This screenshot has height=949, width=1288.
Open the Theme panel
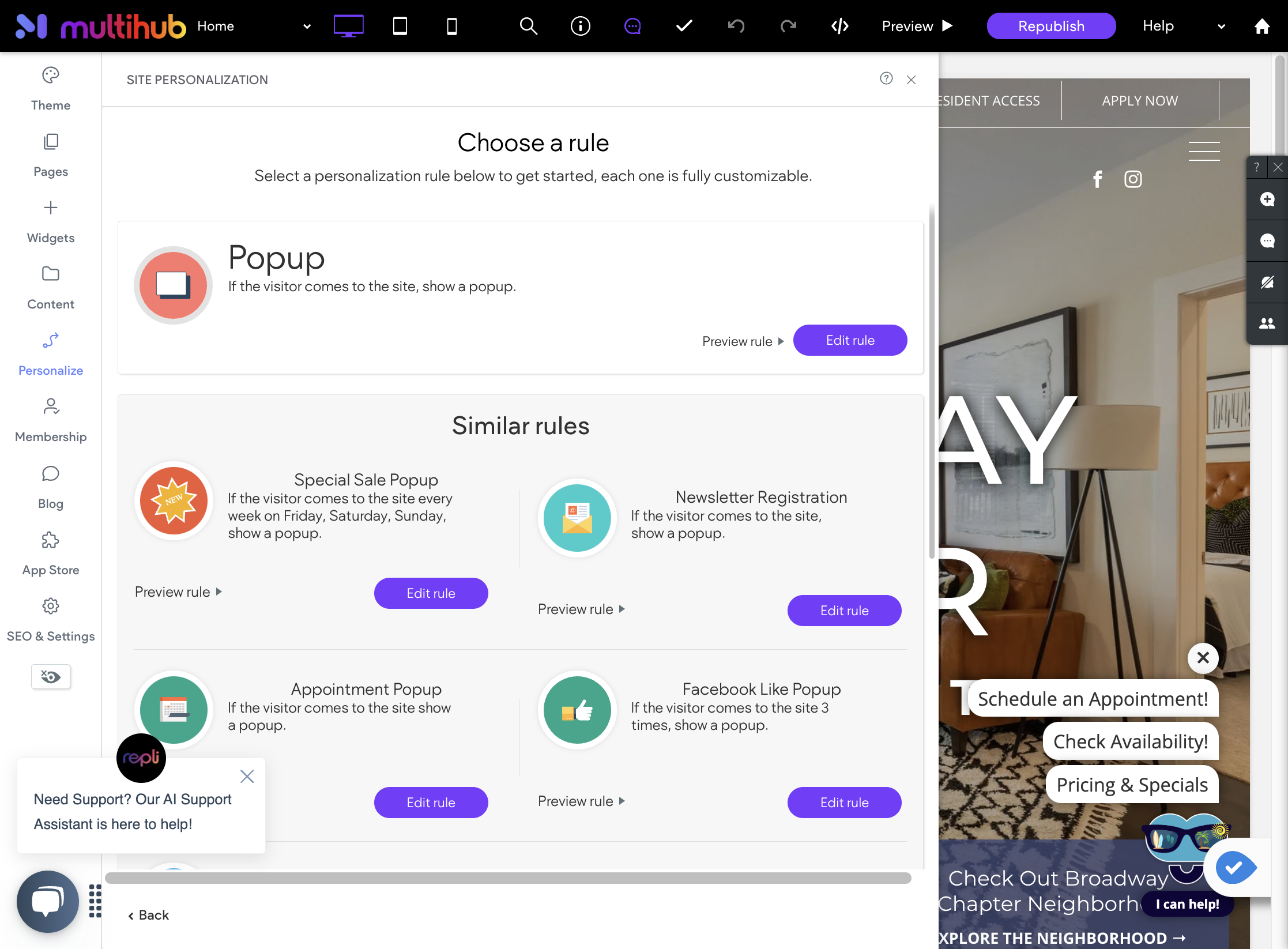(x=51, y=89)
